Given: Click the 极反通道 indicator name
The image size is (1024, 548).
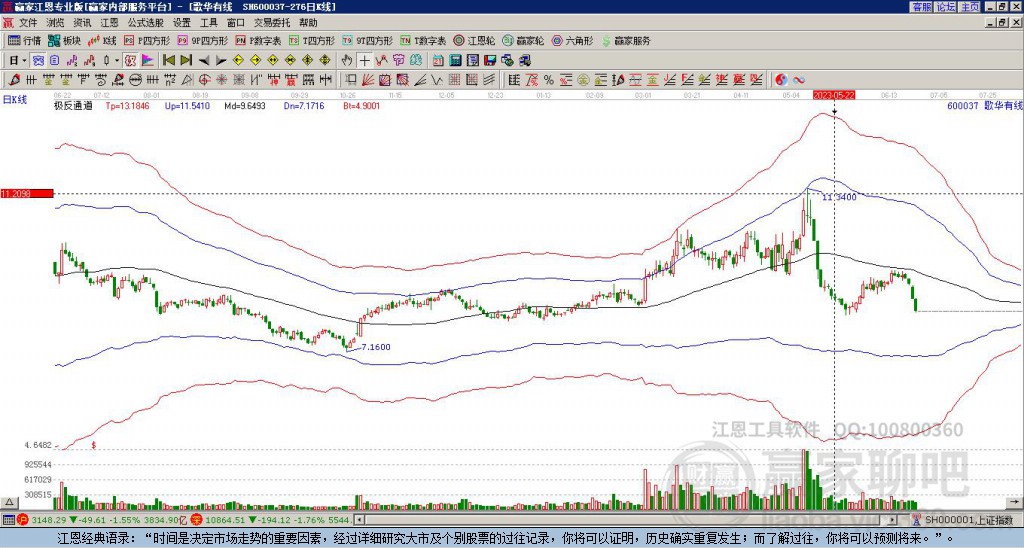Looking at the screenshot, I should (x=73, y=105).
